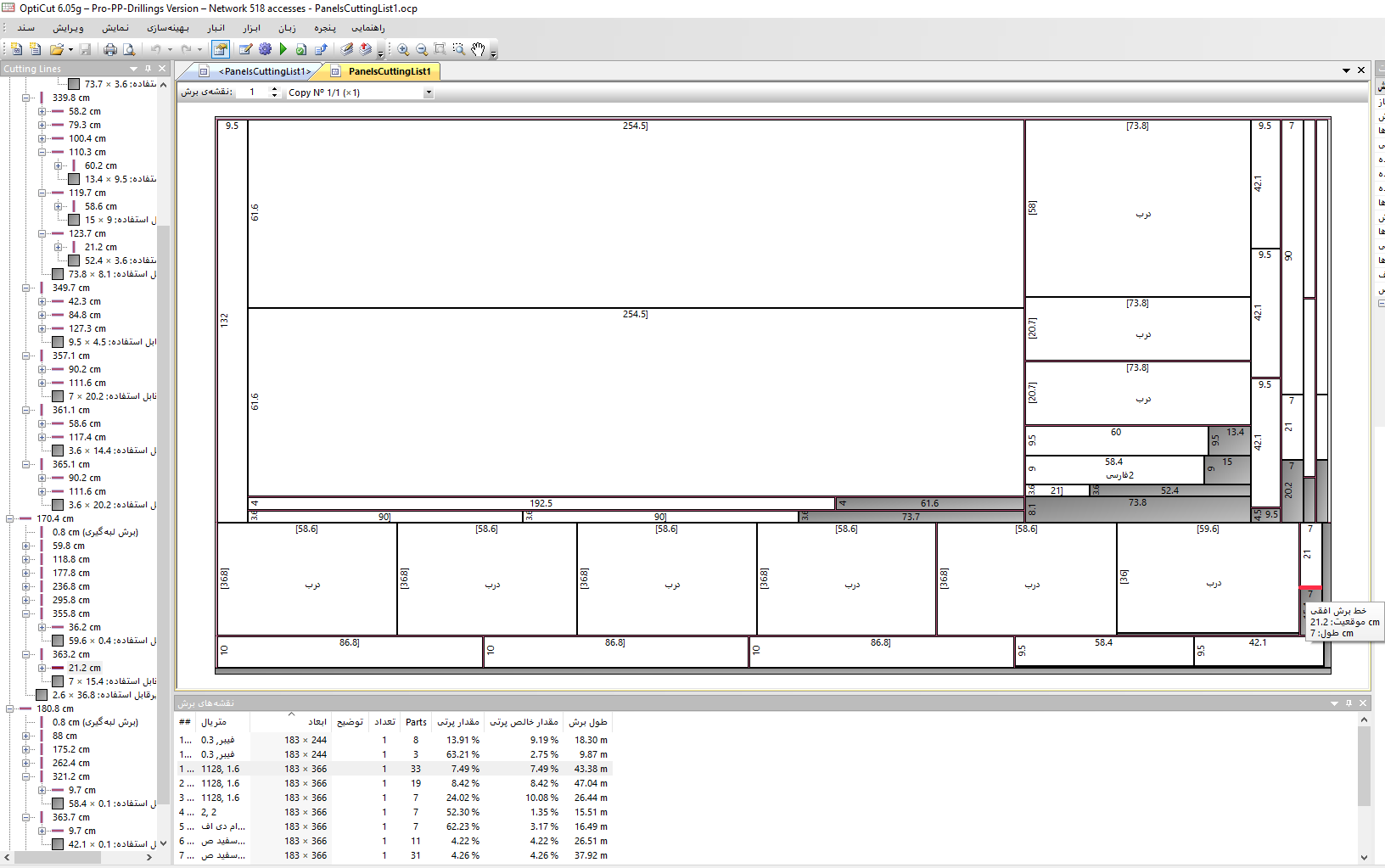Expand the 59.8 cm cutting line
Viewport: 1385px width, 868px height.
[26, 546]
